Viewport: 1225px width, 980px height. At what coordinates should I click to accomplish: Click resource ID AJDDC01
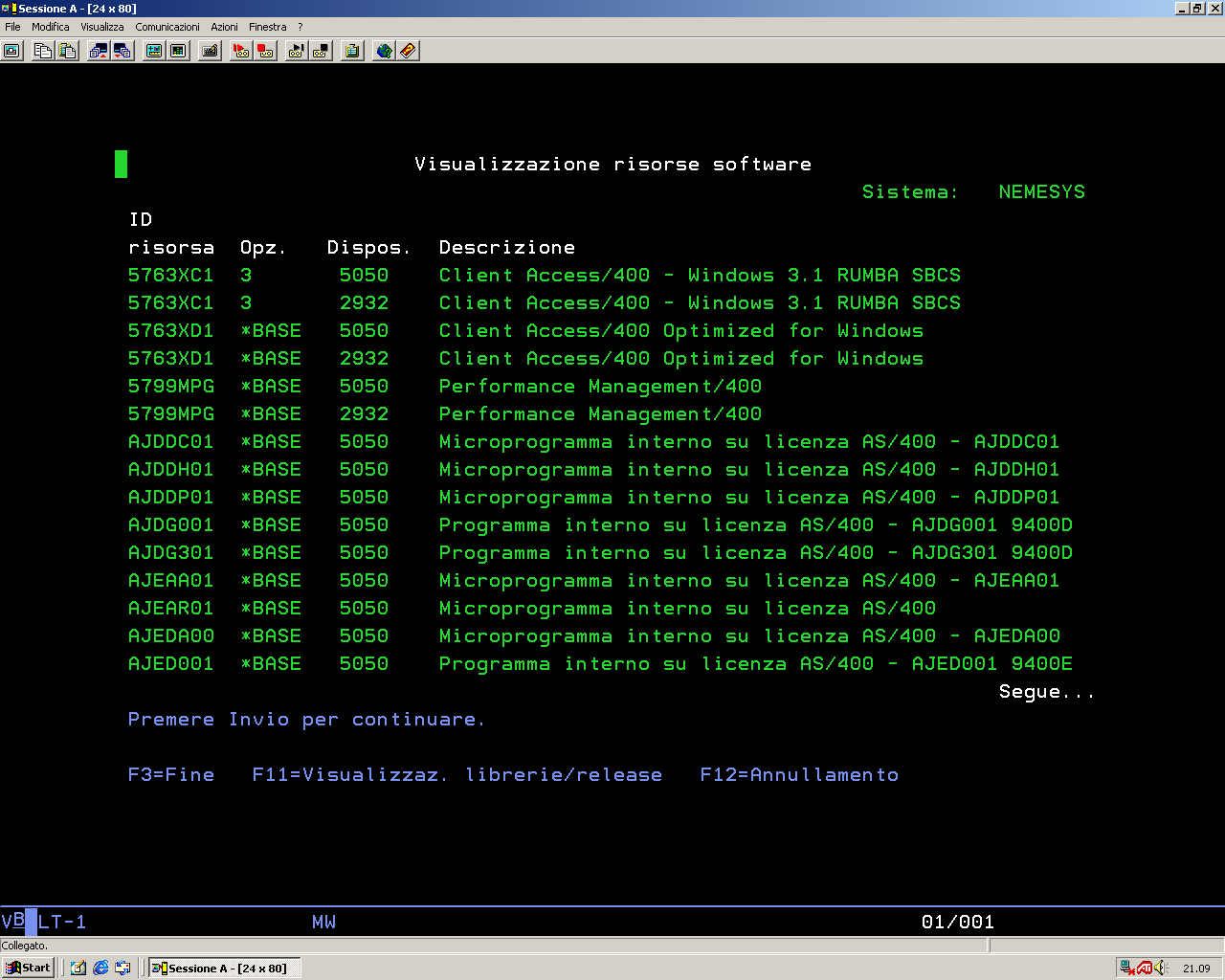pos(171,441)
